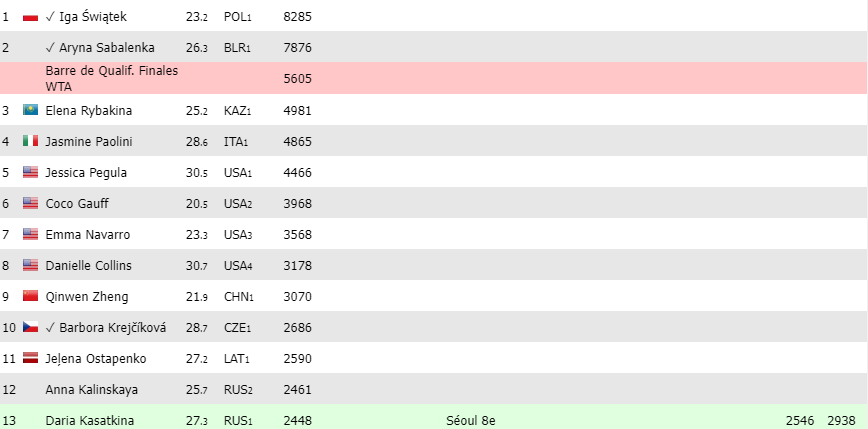Click the Italian flag beside Jasmine Paolini
Image resolution: width=868 pixels, height=429 pixels.
30,142
